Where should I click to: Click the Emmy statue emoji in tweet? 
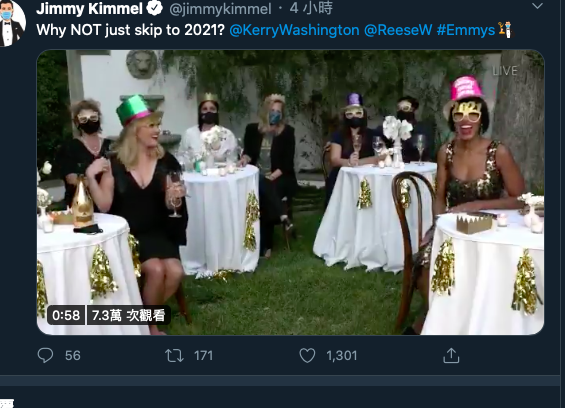(505, 30)
